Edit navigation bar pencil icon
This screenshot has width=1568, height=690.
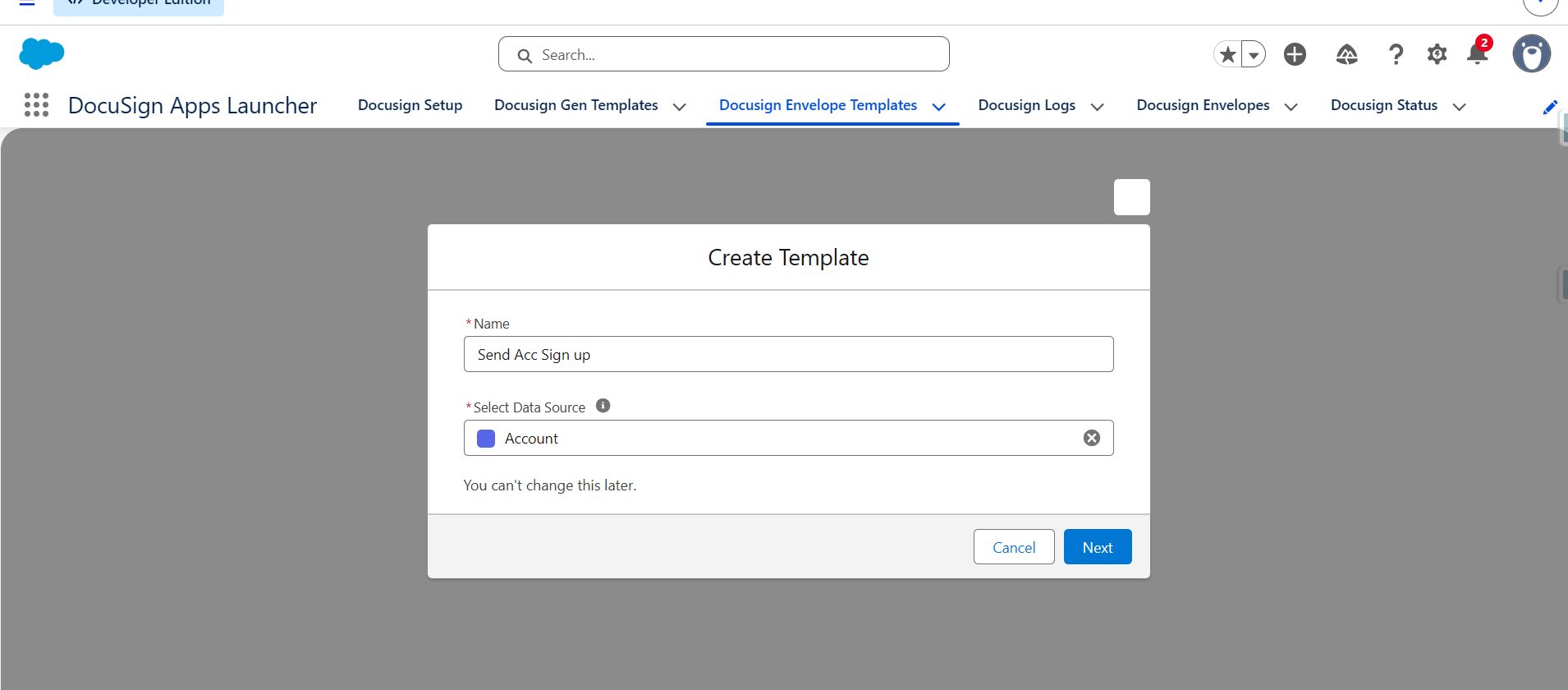[1550, 108]
